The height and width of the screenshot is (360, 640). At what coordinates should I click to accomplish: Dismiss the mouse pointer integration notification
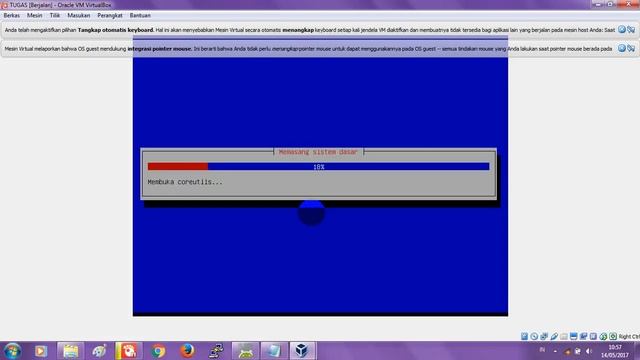tap(622, 48)
